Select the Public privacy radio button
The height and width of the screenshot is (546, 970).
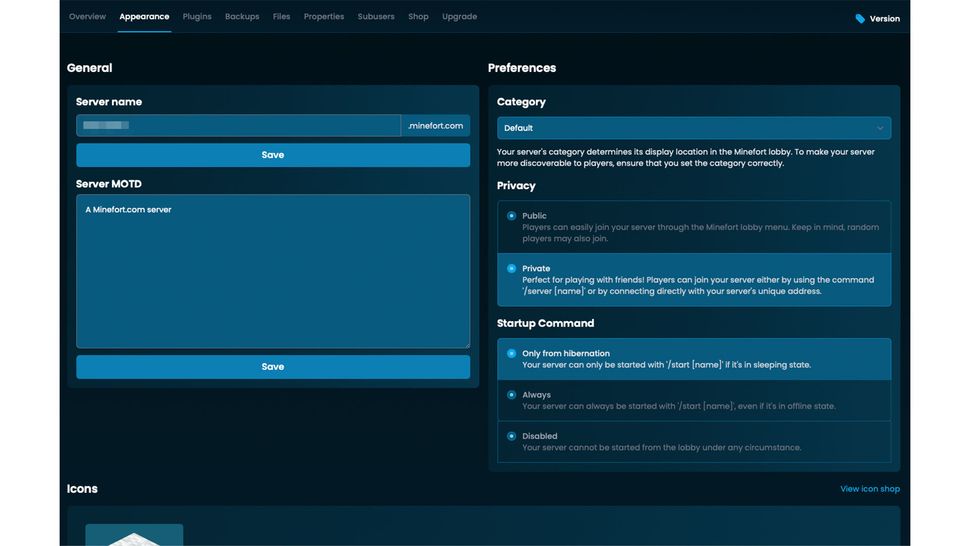pyautogui.click(x=512, y=216)
